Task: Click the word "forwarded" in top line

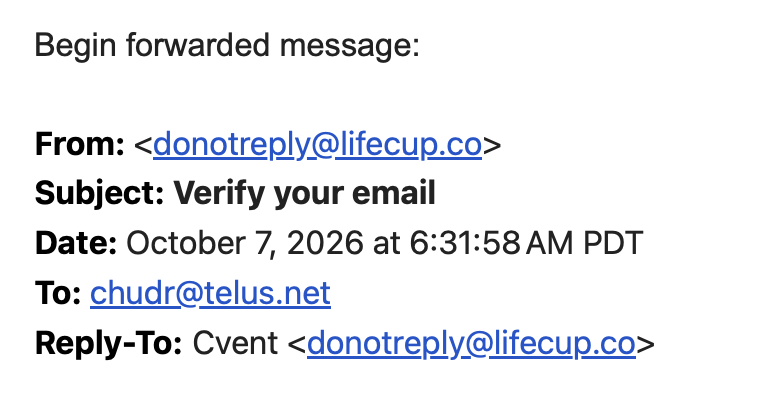Action: pos(198,45)
